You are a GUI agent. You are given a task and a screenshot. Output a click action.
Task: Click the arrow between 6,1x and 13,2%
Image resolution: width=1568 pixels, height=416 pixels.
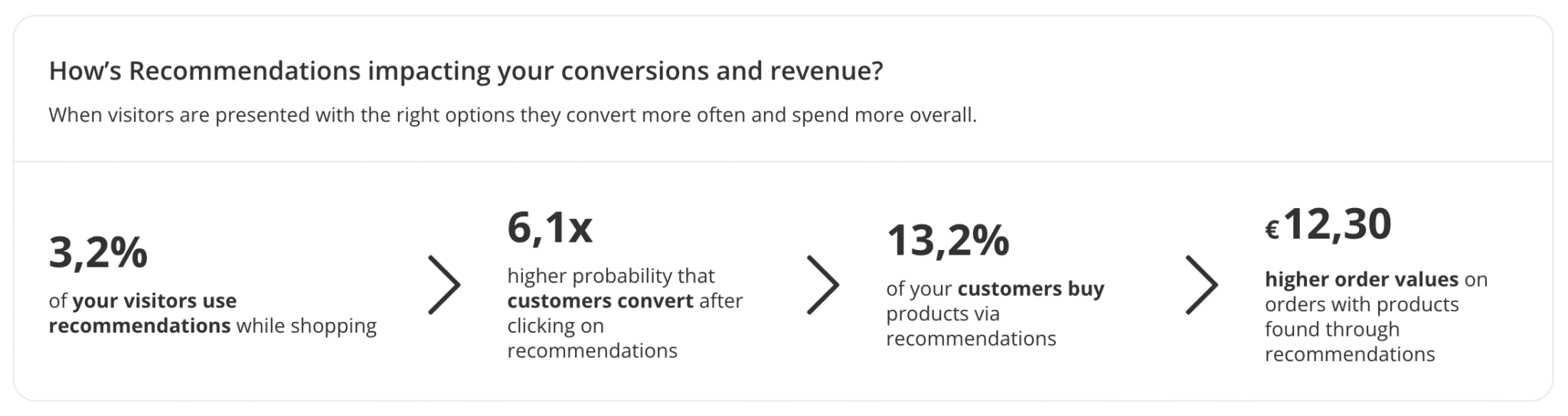click(x=823, y=285)
